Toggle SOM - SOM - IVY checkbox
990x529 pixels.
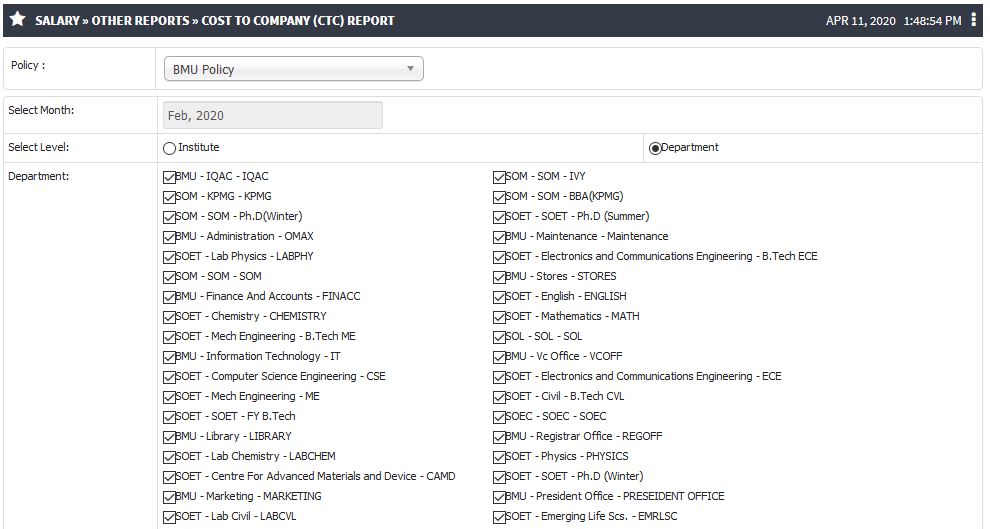click(x=499, y=177)
